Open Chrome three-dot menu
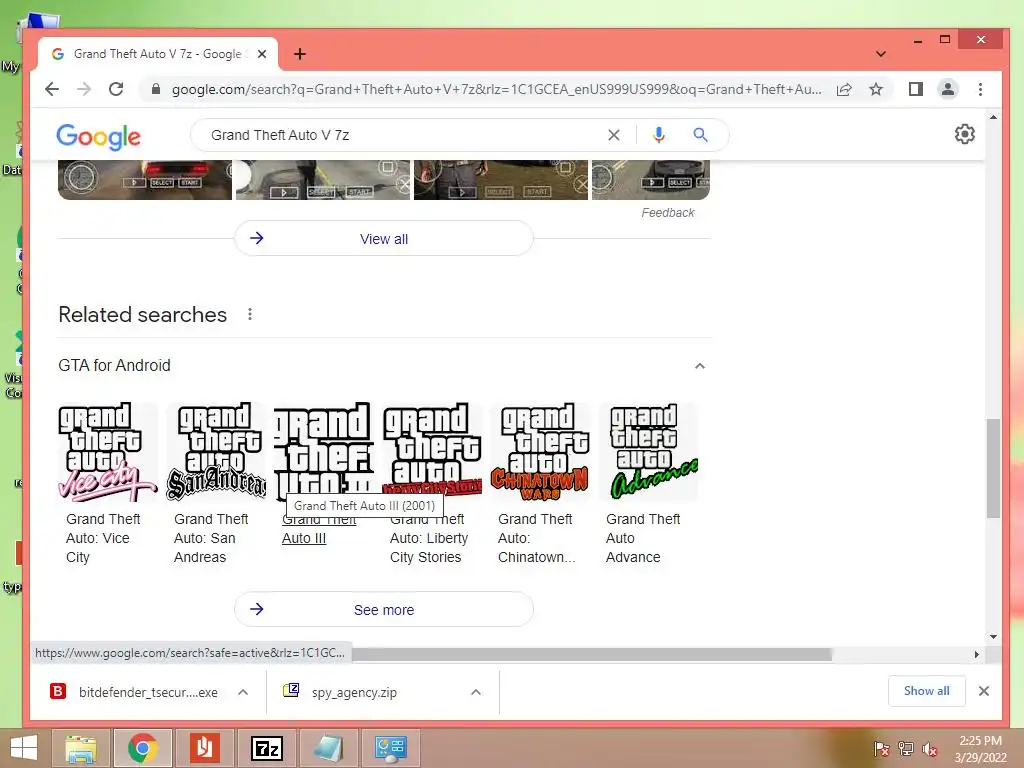Screen dimensions: 1024x768 tap(980, 89)
